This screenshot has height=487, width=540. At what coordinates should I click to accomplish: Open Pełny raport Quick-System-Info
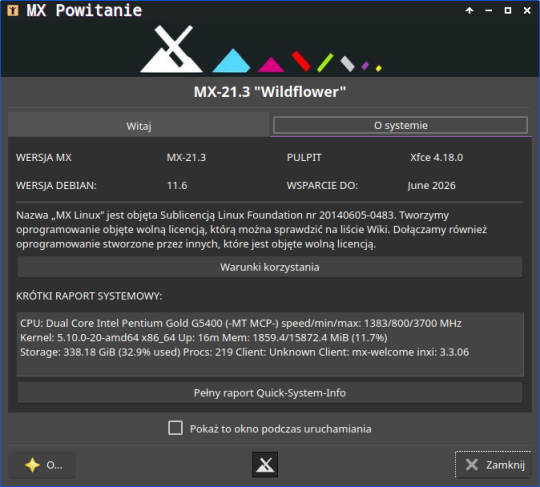click(270, 393)
